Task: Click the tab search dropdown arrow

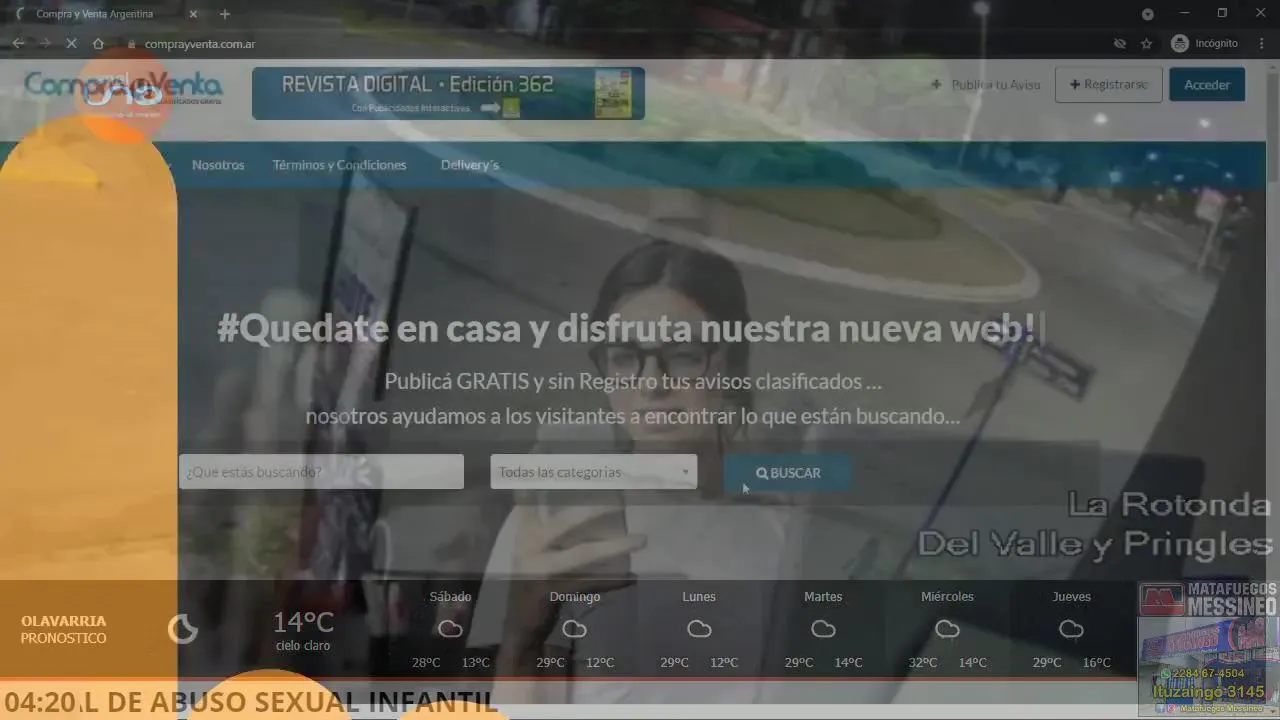Action: point(1147,14)
